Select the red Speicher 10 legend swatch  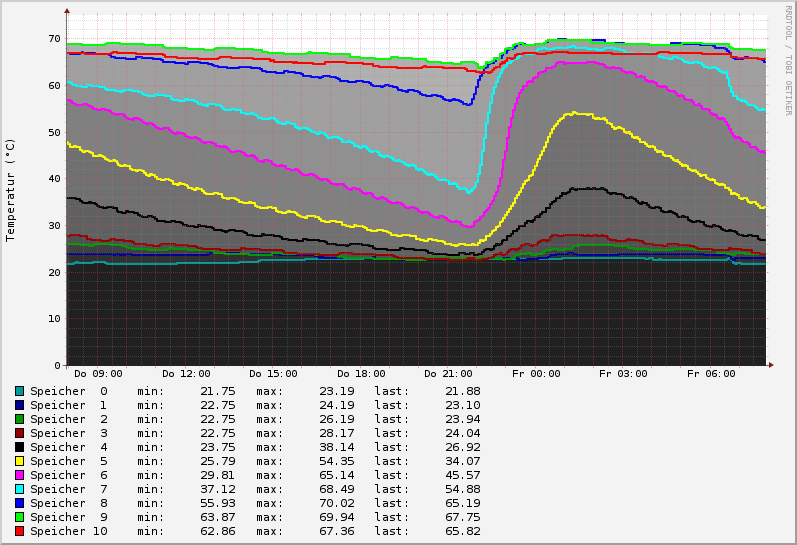pyautogui.click(x=19, y=531)
